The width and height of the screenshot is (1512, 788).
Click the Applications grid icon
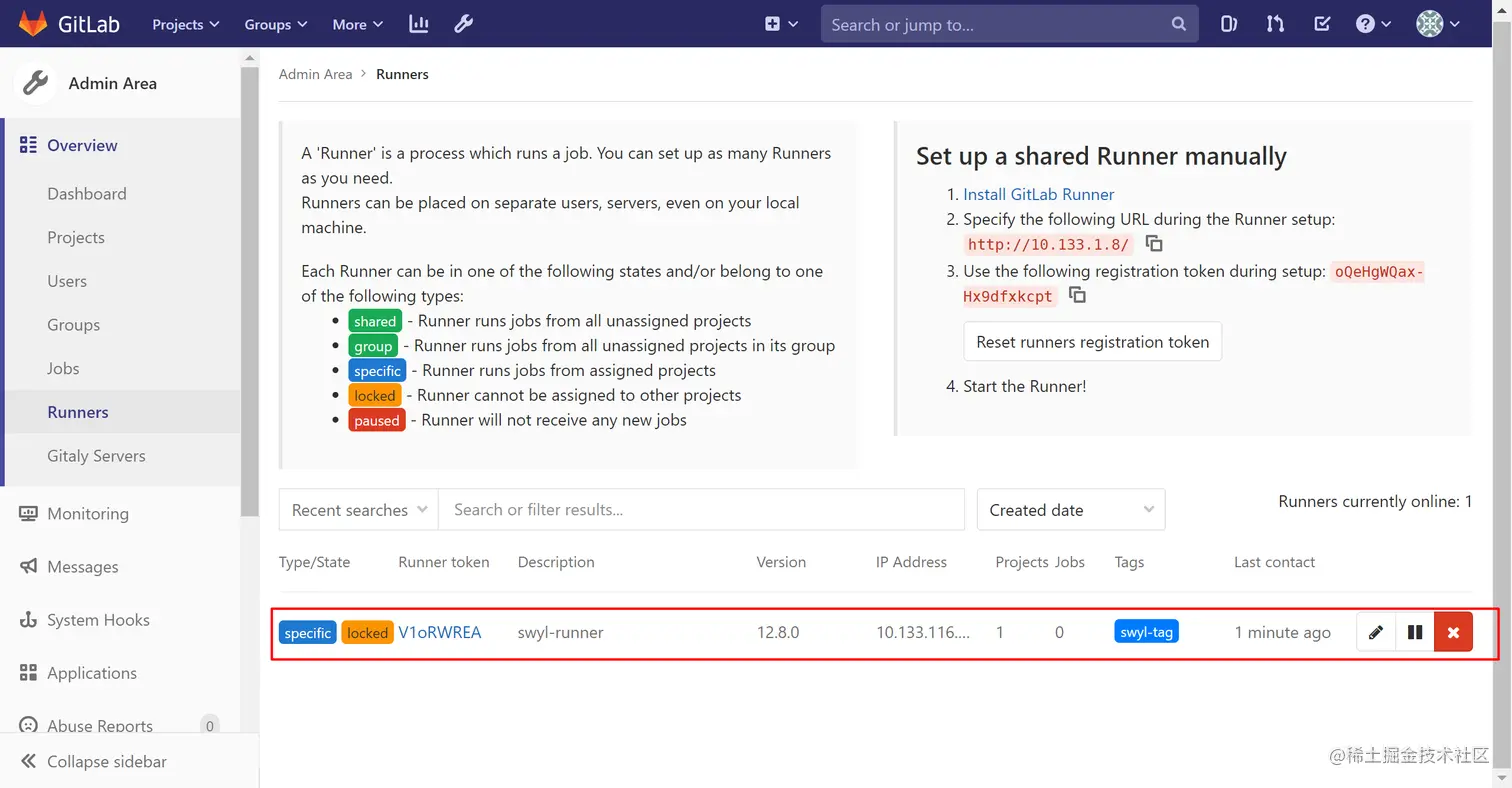tap(28, 673)
